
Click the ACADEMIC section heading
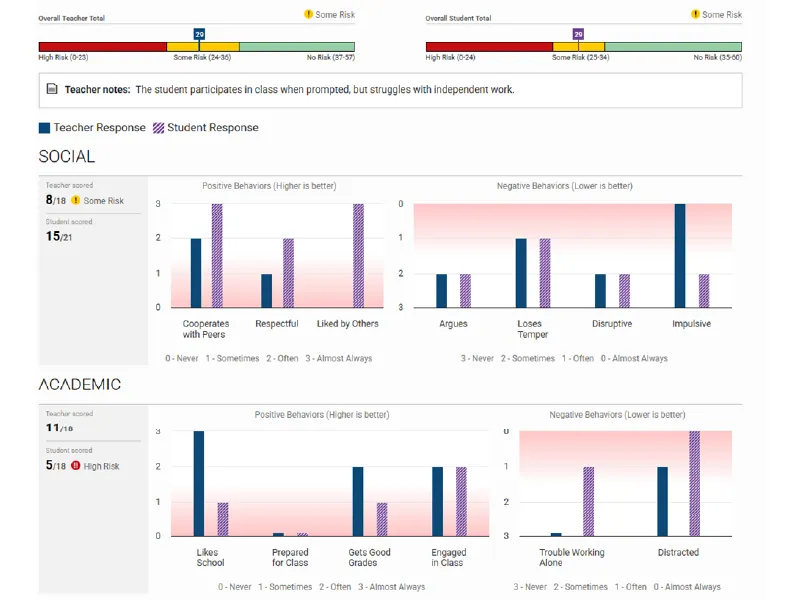[x=80, y=384]
